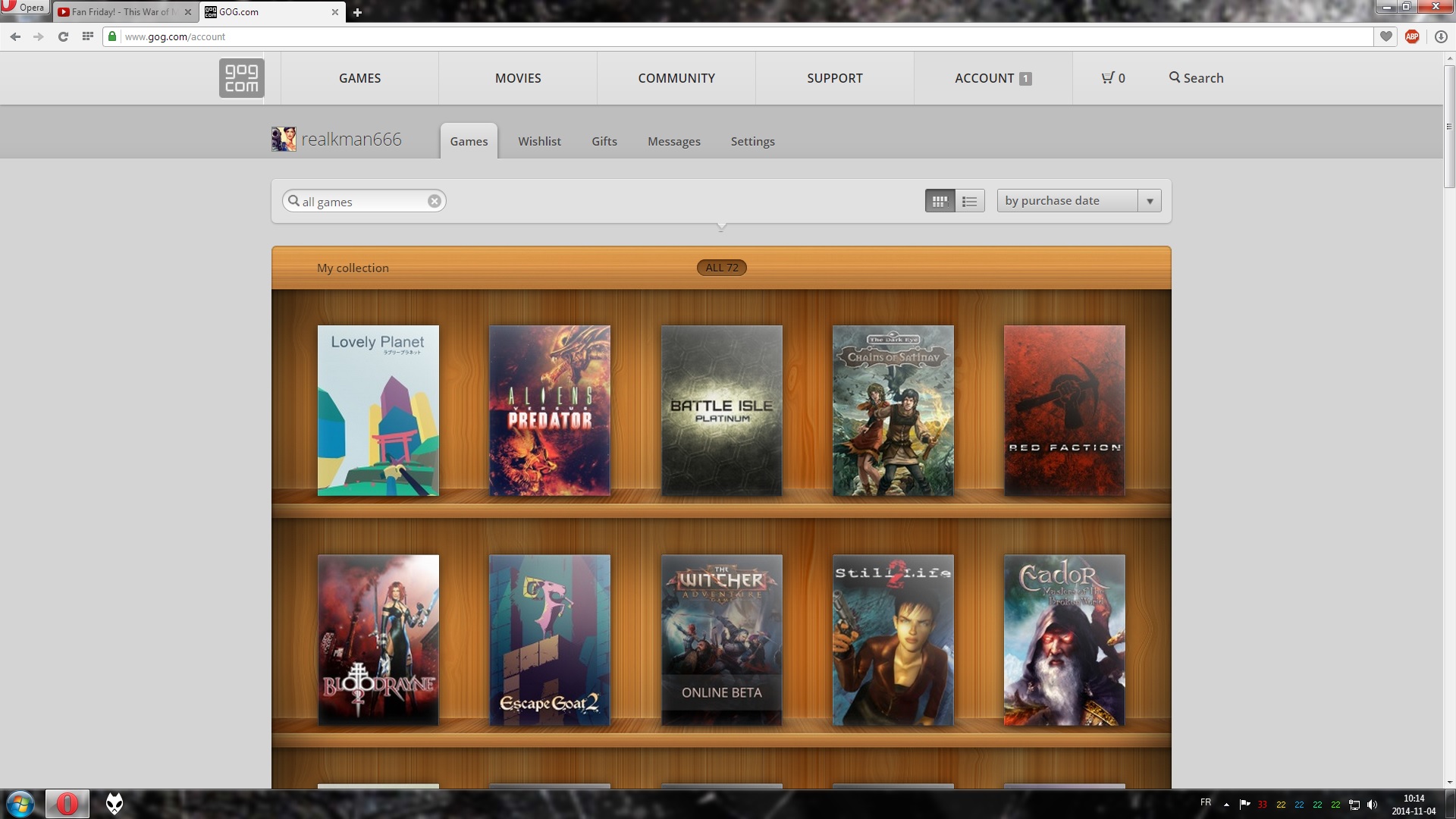The image size is (1456, 819).
Task: Show hidden system tray icons arrow
Action: (1226, 805)
